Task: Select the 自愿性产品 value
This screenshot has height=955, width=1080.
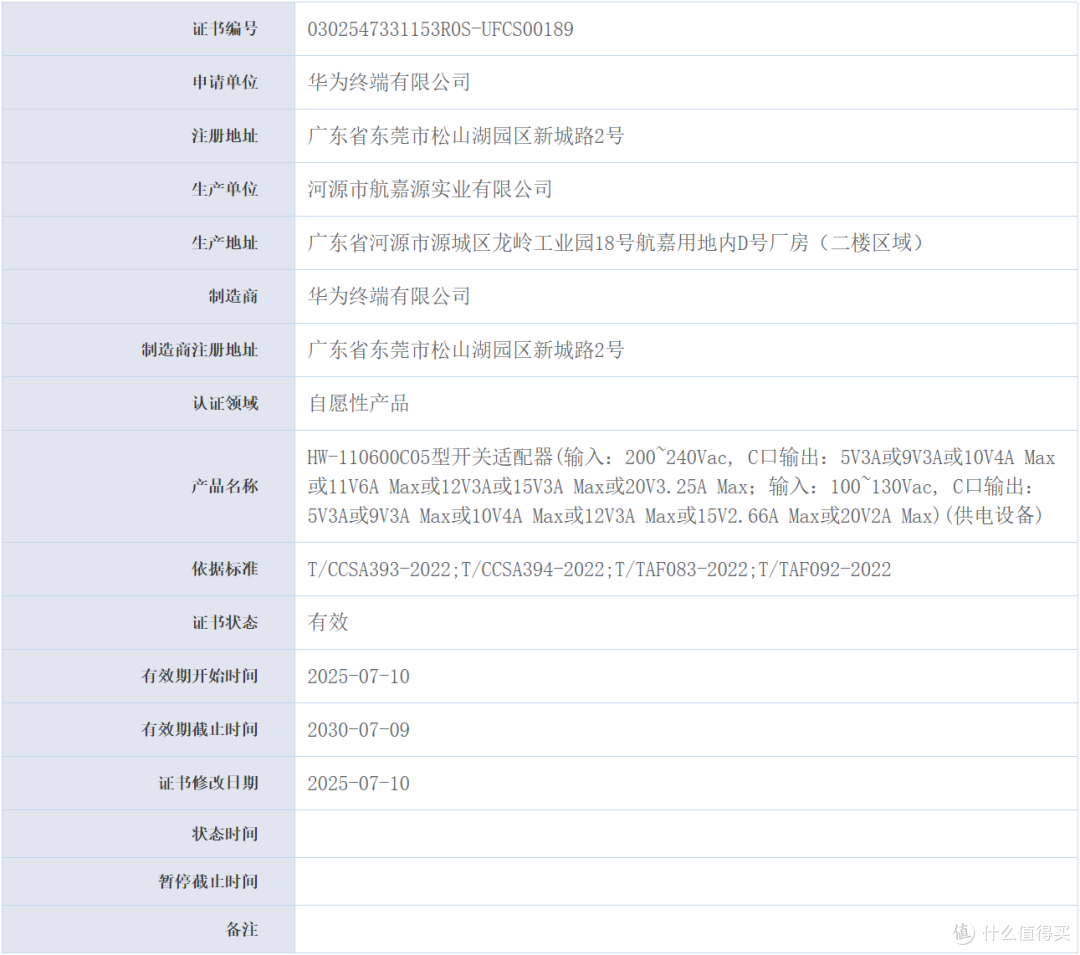Action: (358, 403)
